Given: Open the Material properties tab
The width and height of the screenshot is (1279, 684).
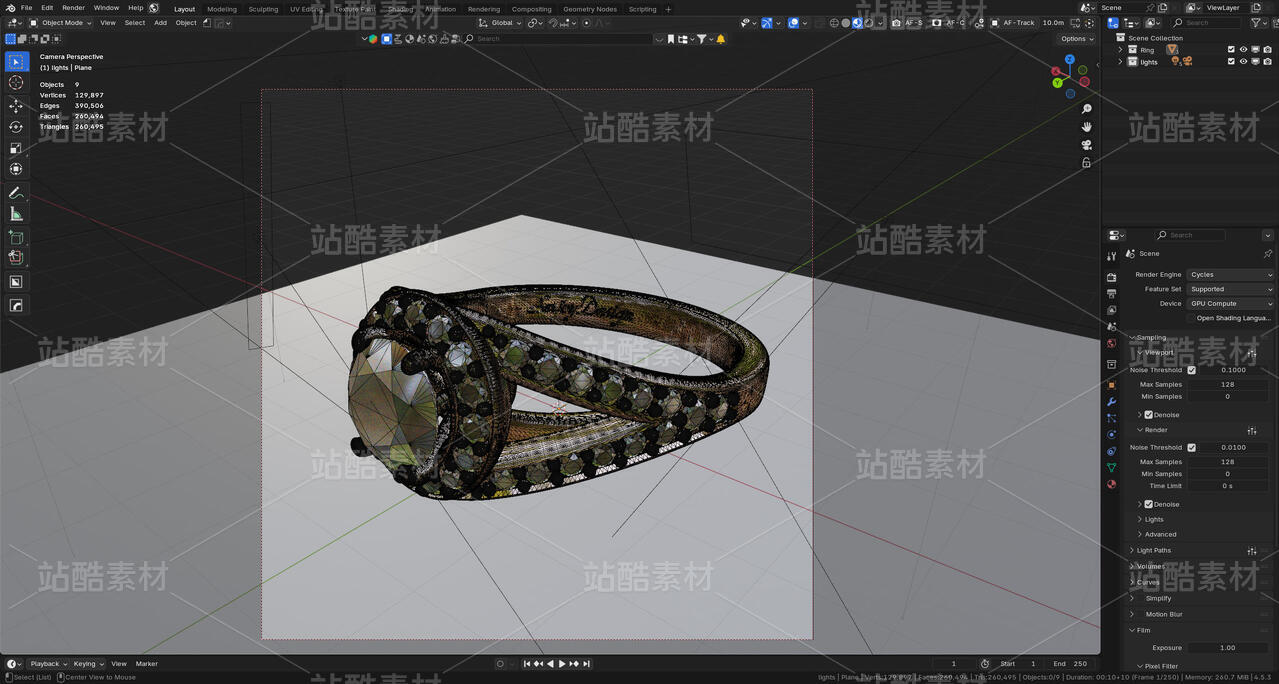Looking at the screenshot, I should tap(1111, 484).
